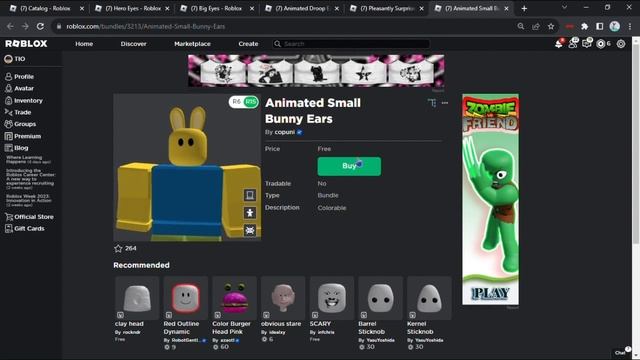Open Red Outline Dynamic item thumbnail

[186, 298]
